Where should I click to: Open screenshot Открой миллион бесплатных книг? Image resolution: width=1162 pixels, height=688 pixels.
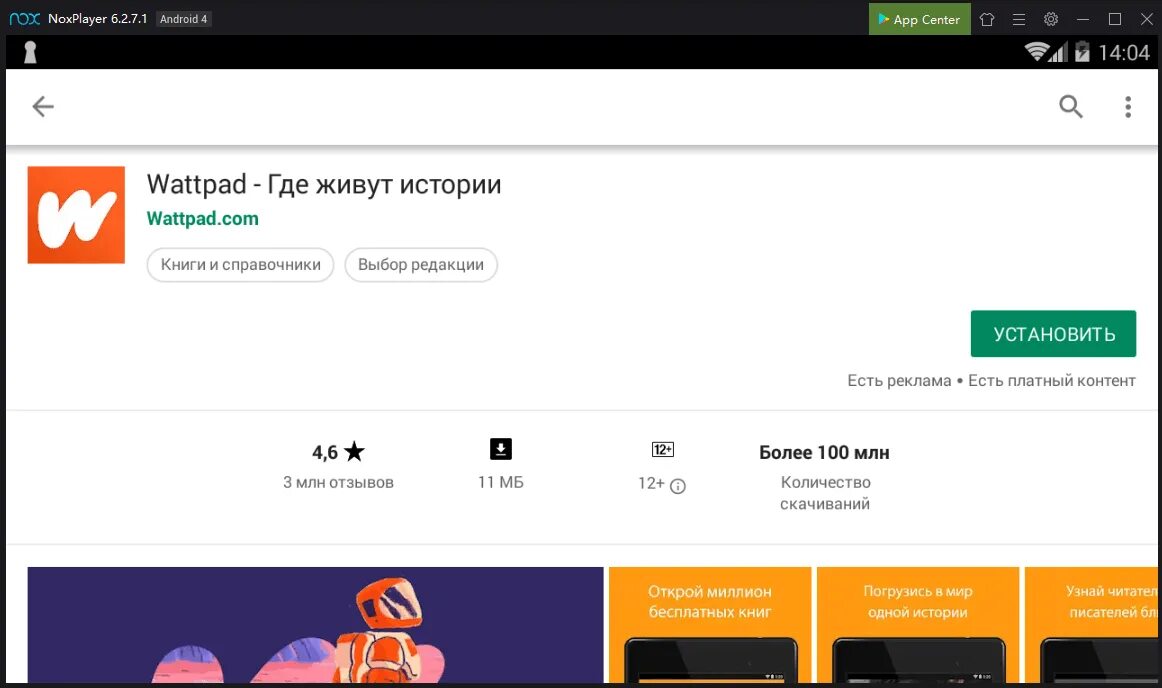710,625
